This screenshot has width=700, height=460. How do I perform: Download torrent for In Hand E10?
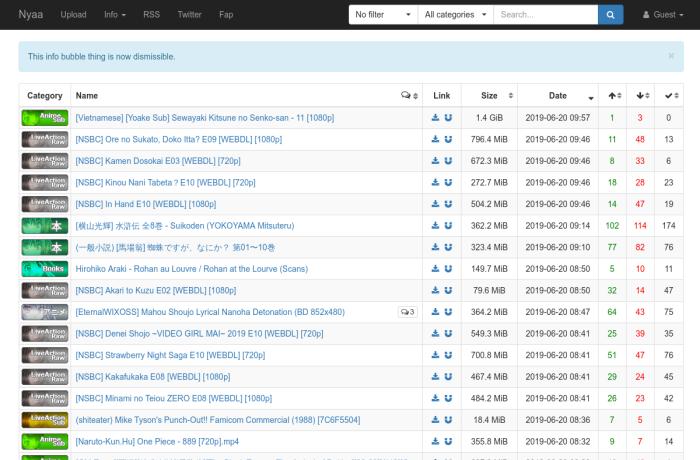tap(435, 204)
